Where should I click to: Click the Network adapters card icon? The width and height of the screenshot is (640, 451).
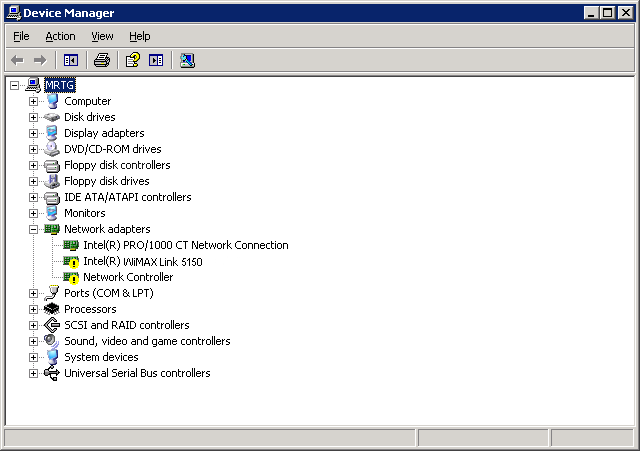click(x=52, y=229)
